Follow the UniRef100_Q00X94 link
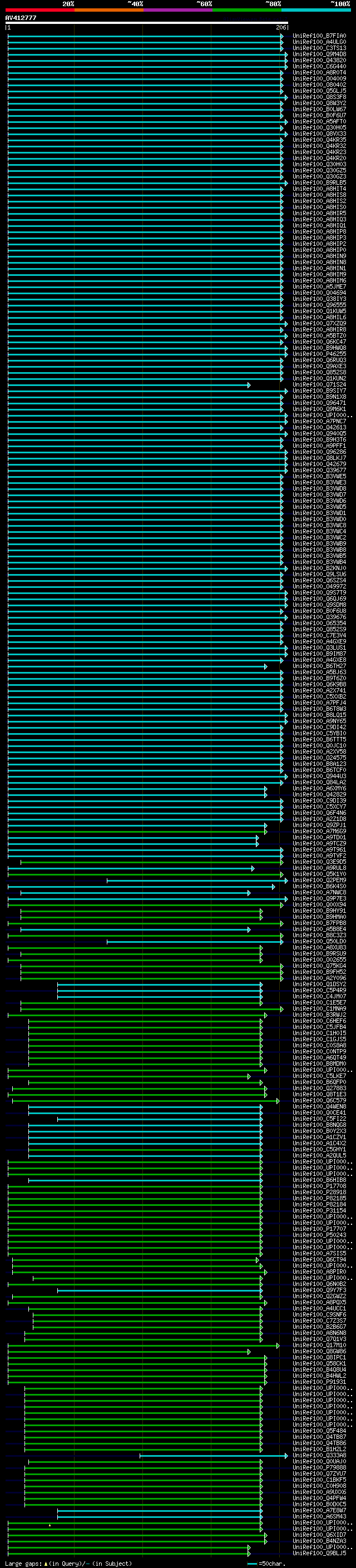 319,904
